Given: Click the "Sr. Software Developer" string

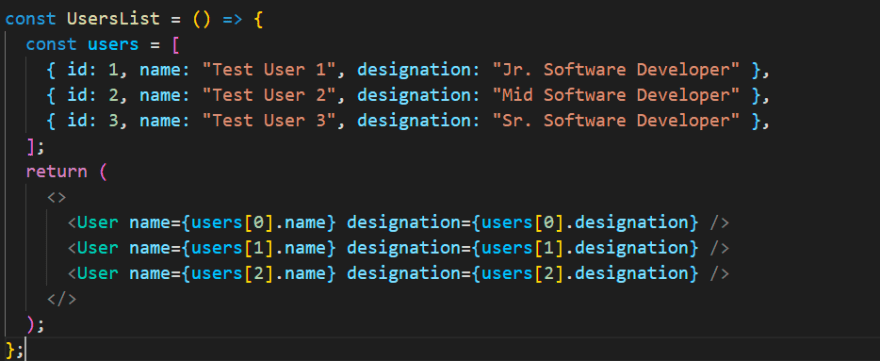Looking at the screenshot, I should coord(616,121).
